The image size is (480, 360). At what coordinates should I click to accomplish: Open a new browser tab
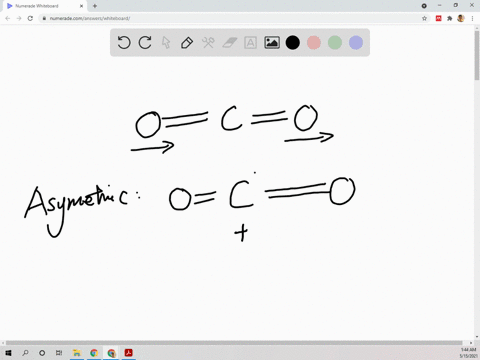tap(95, 6)
